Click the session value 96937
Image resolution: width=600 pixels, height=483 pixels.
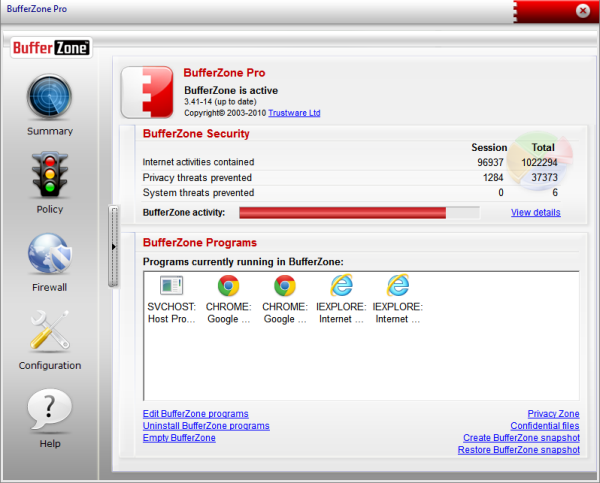coord(490,162)
